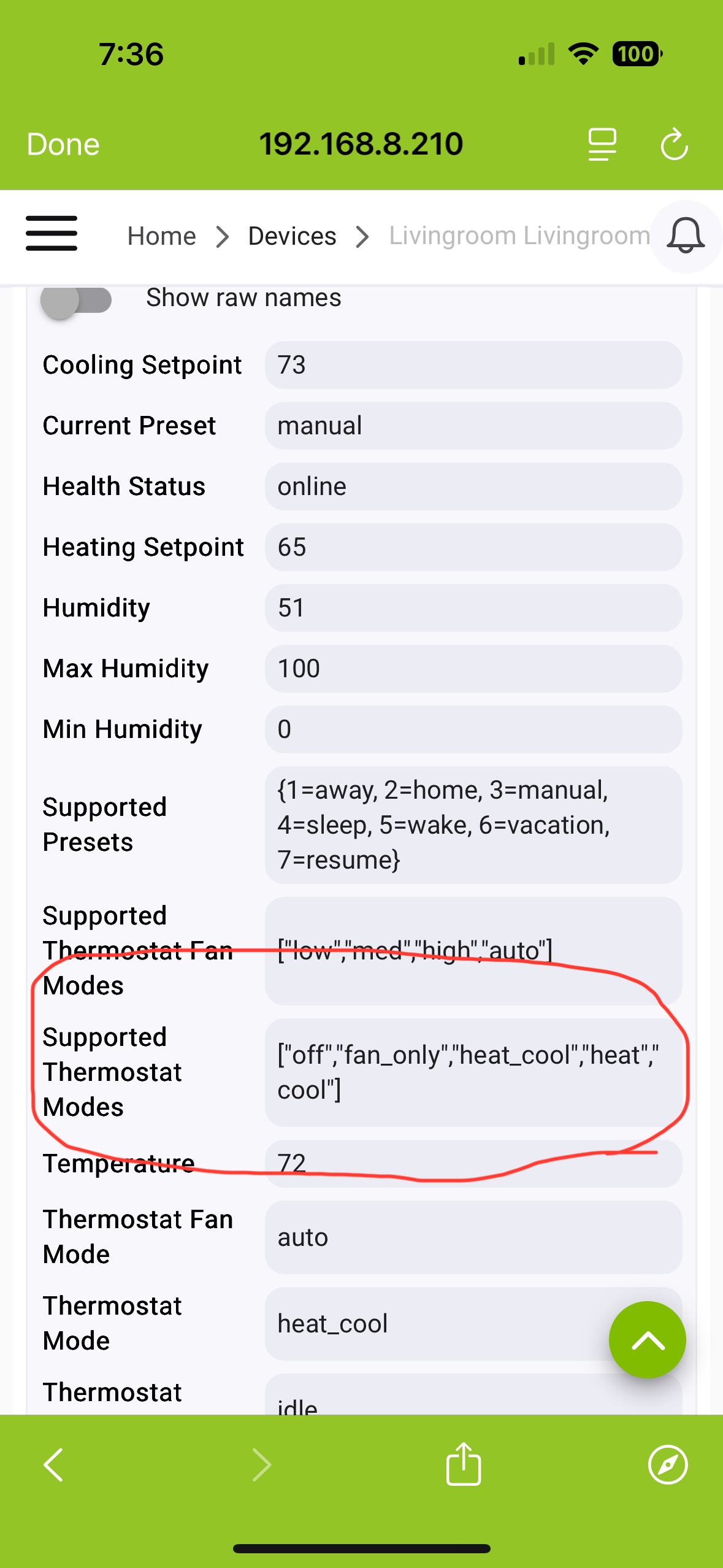Image resolution: width=723 pixels, height=1568 pixels.
Task: Select the Livingroom Livingroom breadcrumb
Action: click(519, 236)
